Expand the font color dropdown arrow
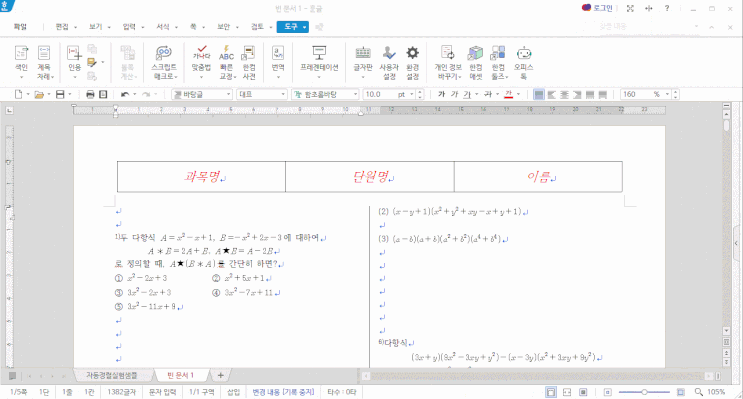This screenshot has height=399, width=743. click(x=518, y=94)
